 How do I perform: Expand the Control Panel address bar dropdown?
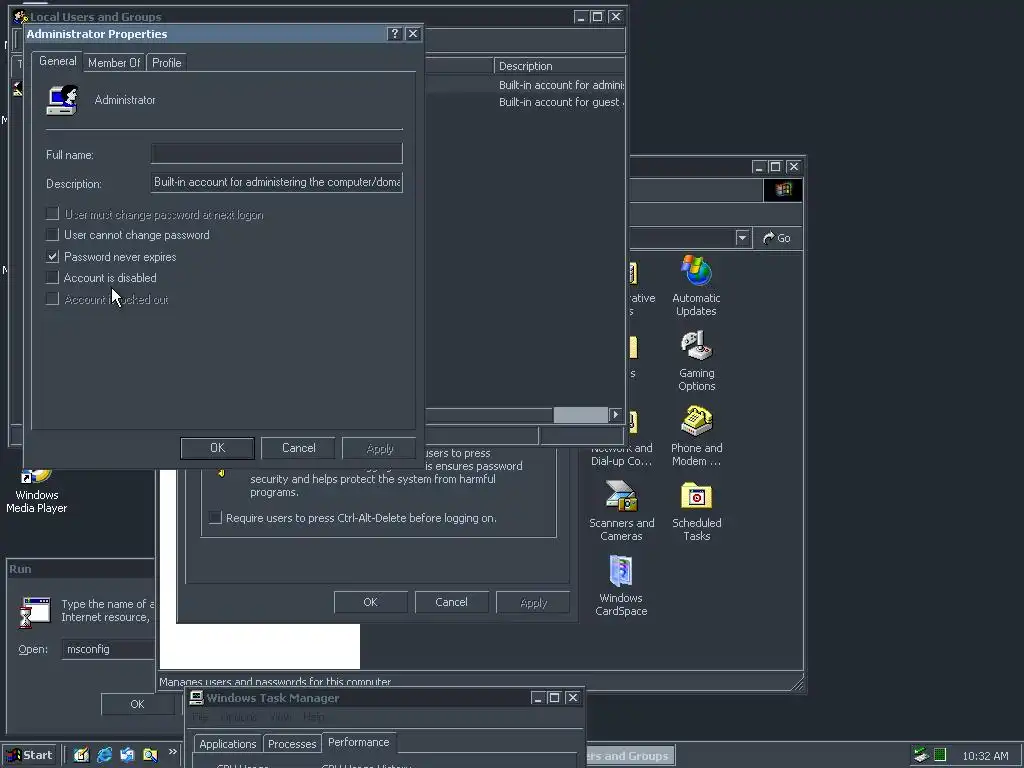click(x=742, y=238)
